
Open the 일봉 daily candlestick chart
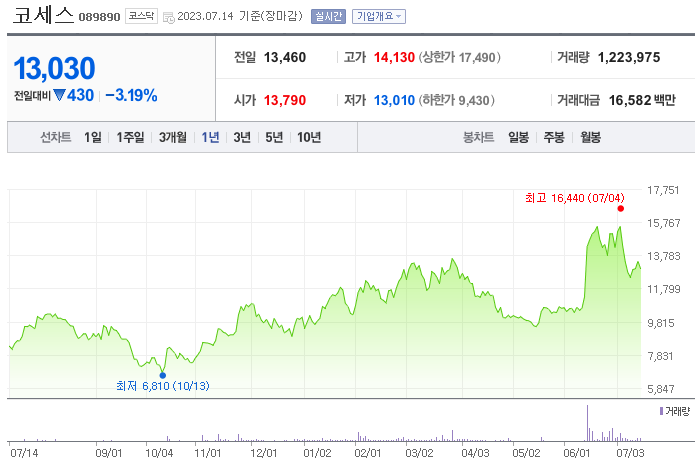coord(518,137)
